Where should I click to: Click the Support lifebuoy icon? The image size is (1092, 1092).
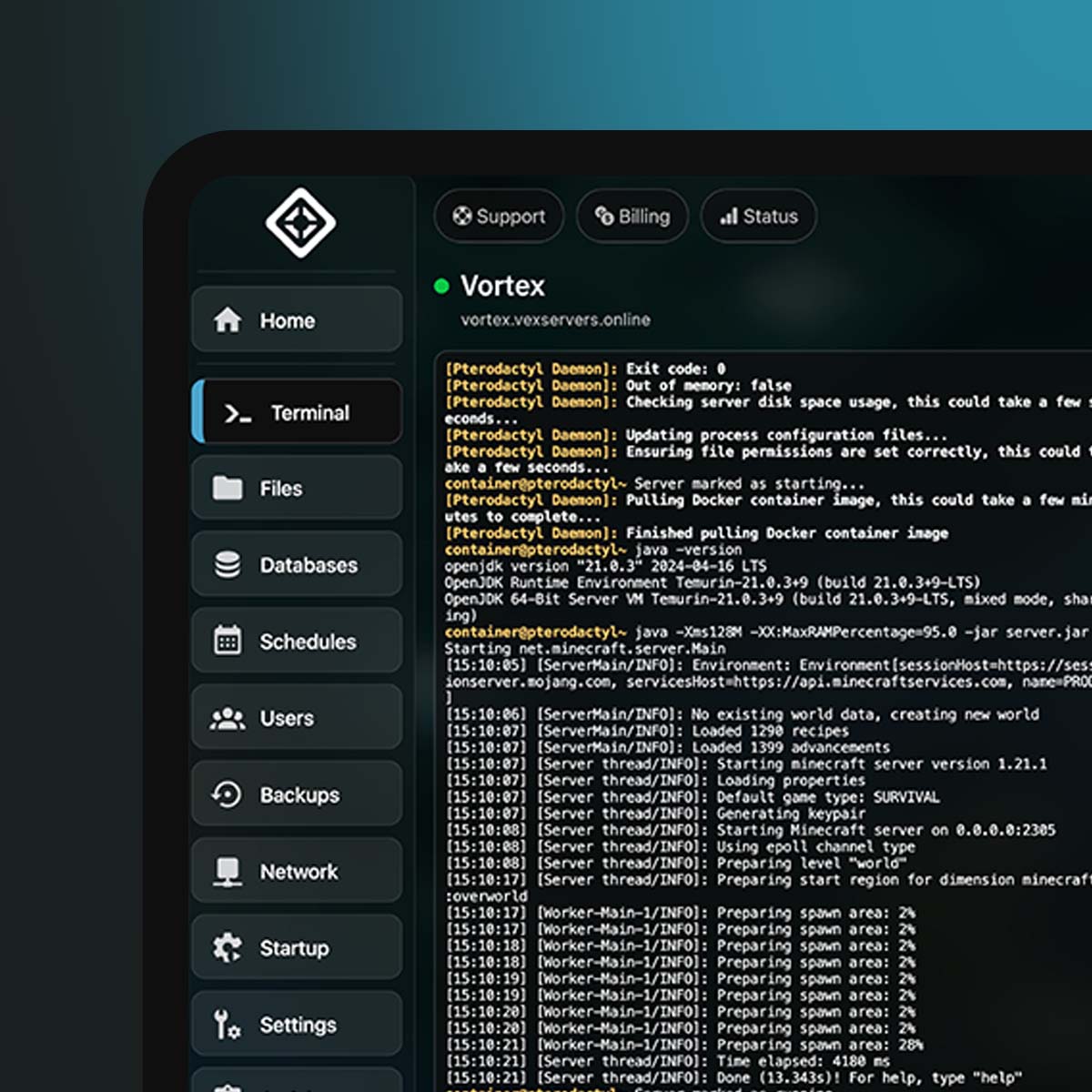(462, 216)
